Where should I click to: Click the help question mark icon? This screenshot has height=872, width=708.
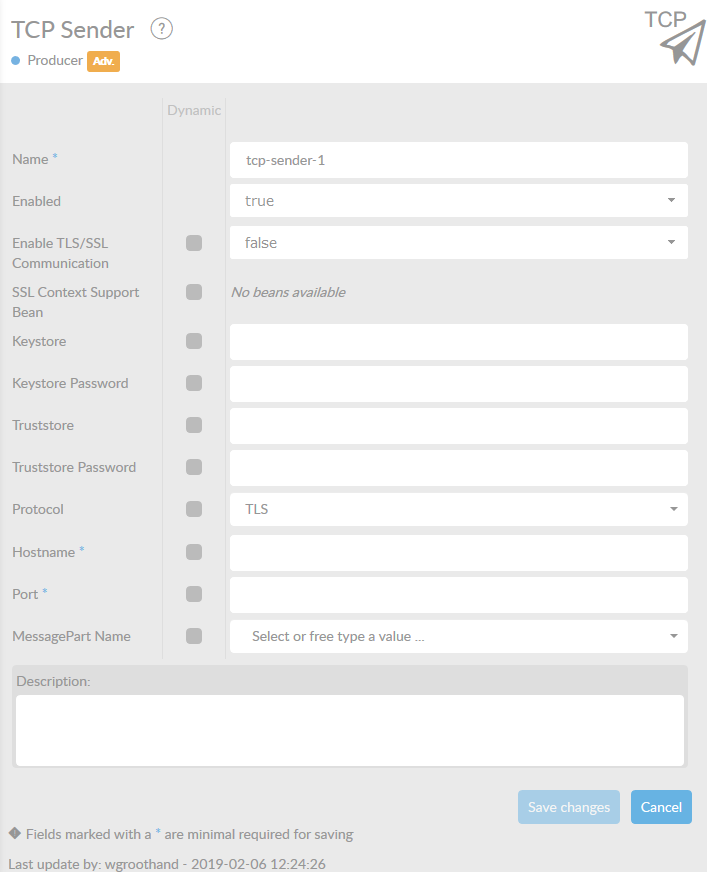pyautogui.click(x=162, y=29)
